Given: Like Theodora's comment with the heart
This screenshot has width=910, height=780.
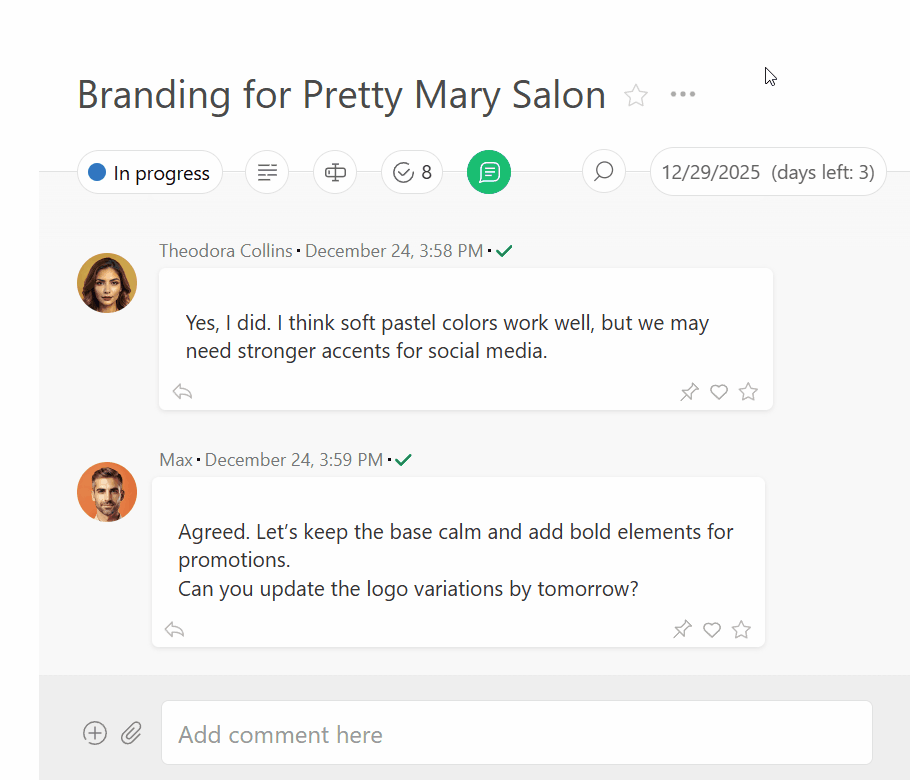Looking at the screenshot, I should 718,391.
